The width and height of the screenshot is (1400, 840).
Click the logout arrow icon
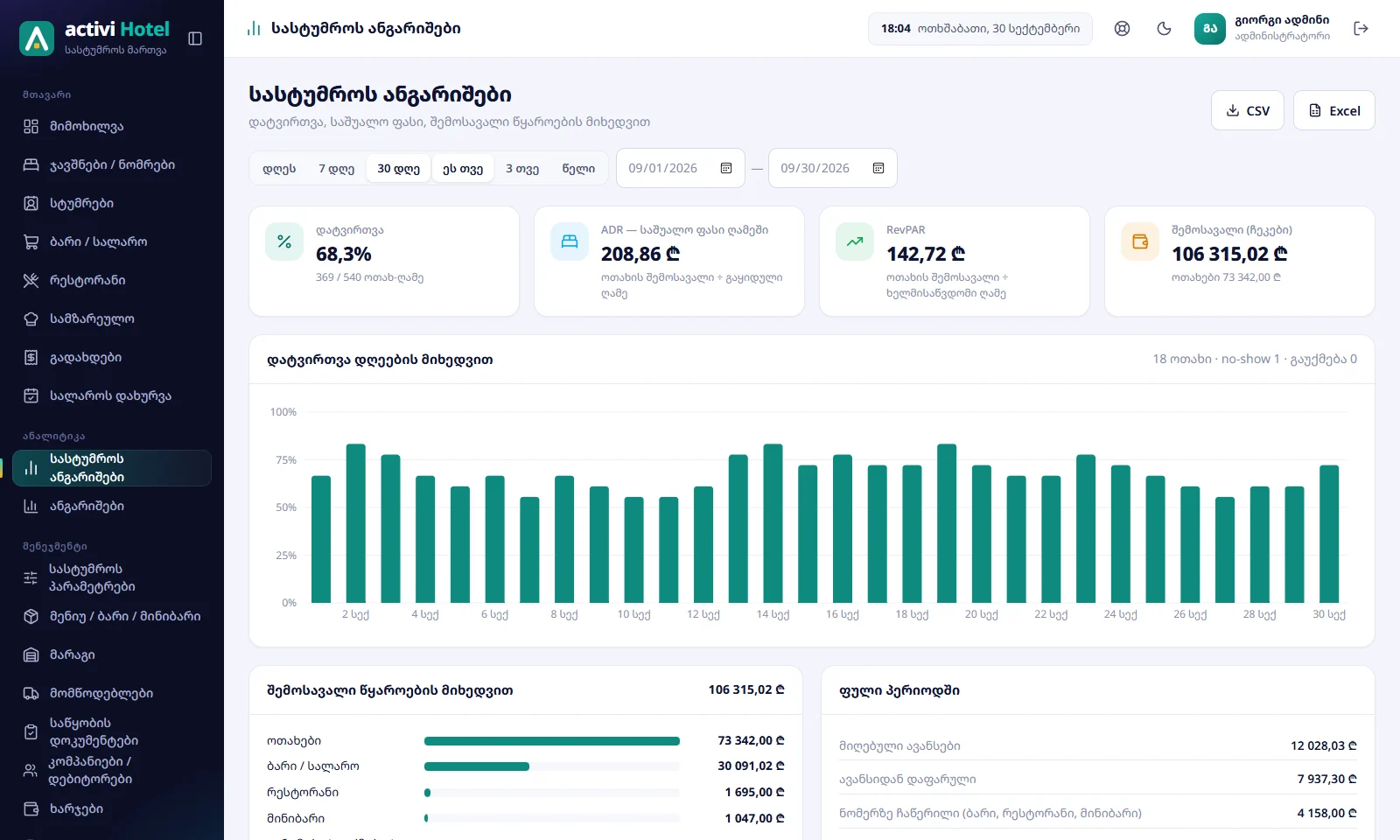pos(1361,29)
